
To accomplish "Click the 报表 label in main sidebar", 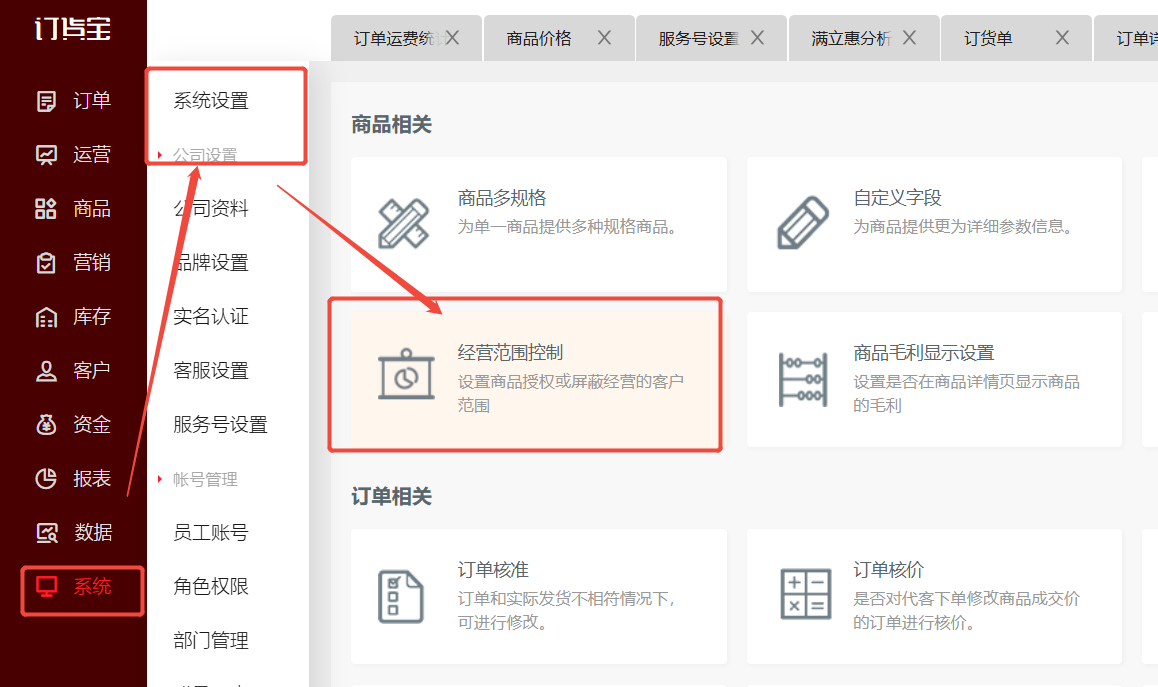I will pos(92,479).
